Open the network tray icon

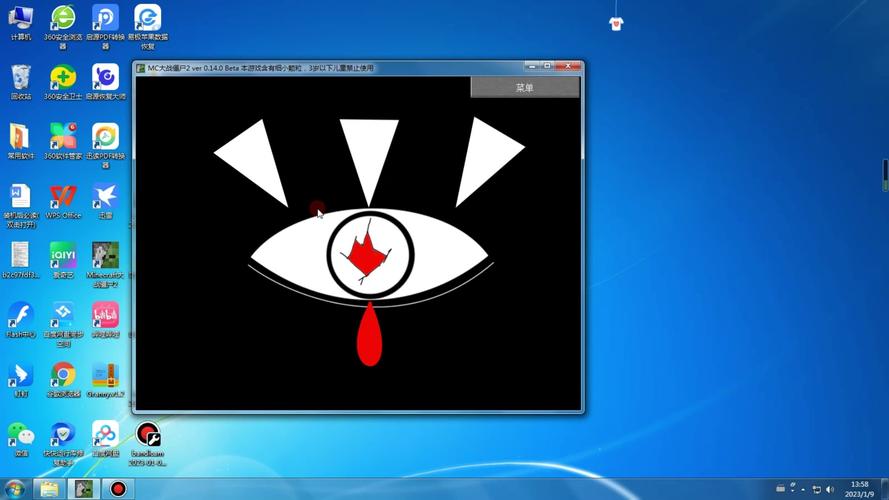click(x=816, y=489)
